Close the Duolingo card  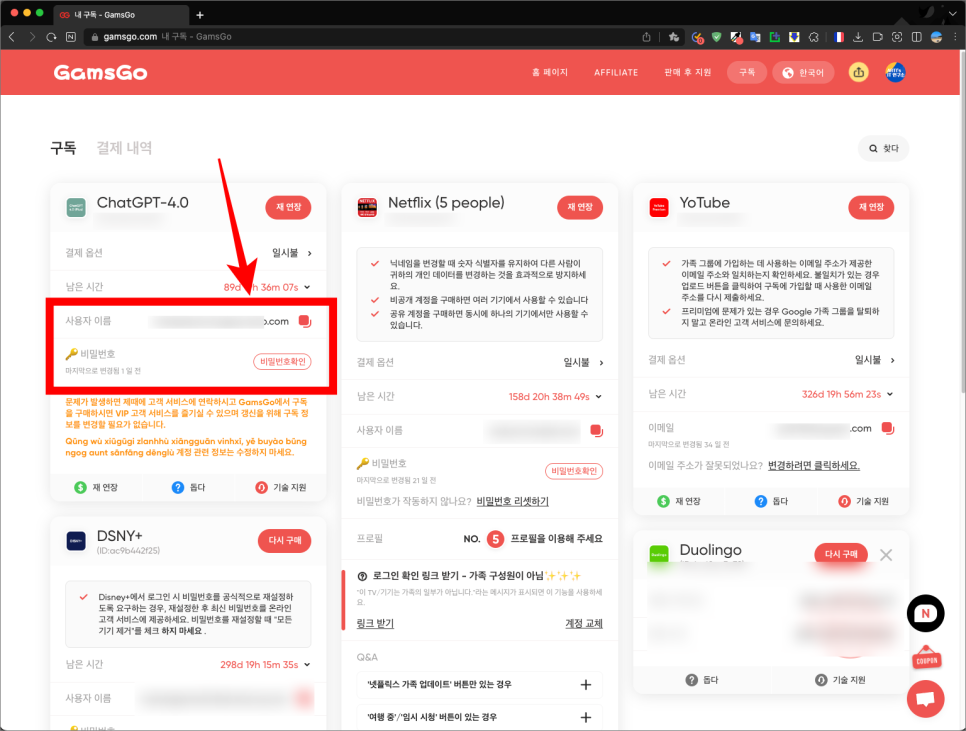click(886, 555)
